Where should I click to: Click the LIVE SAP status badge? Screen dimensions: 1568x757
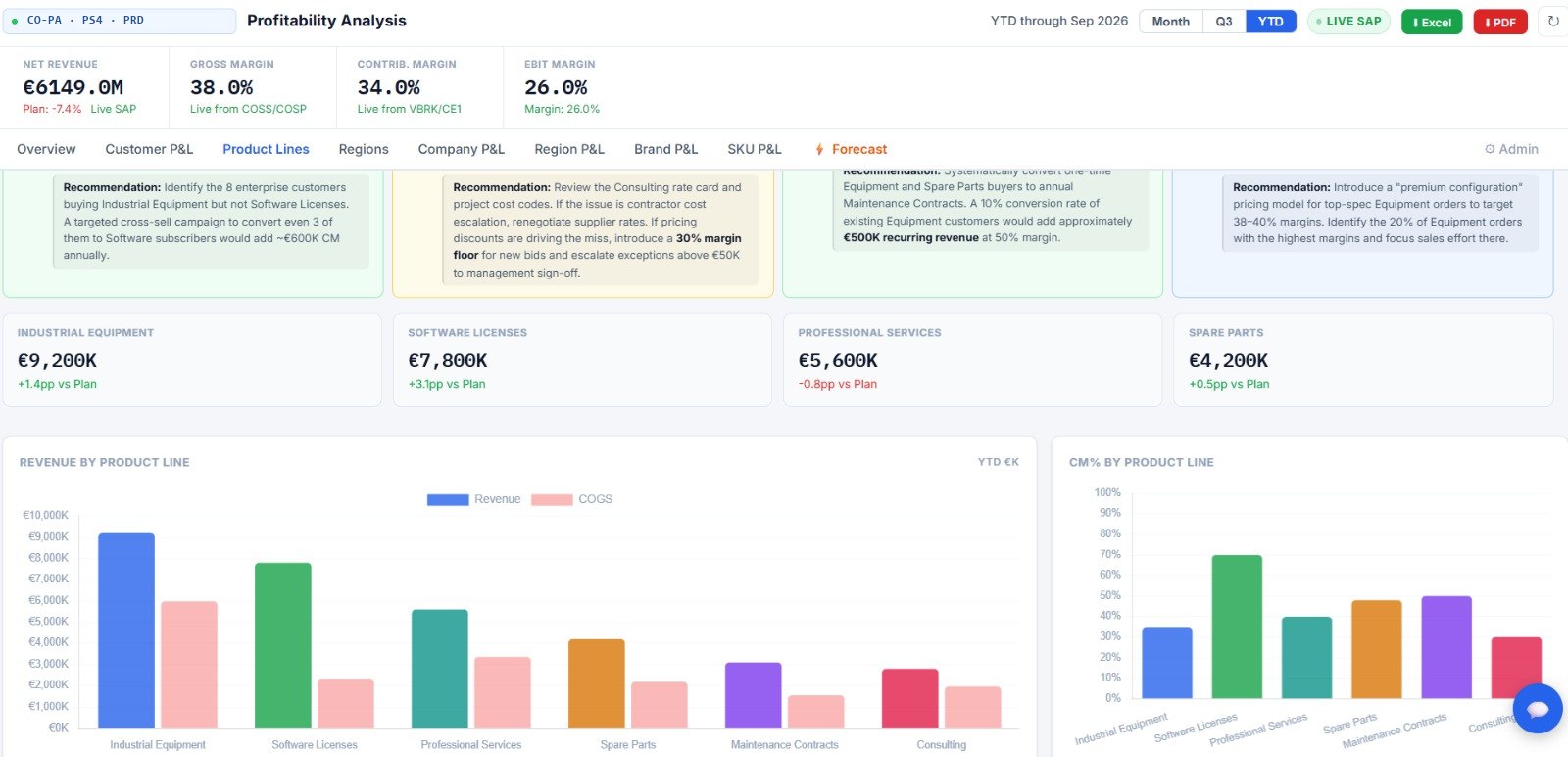pos(1348,22)
